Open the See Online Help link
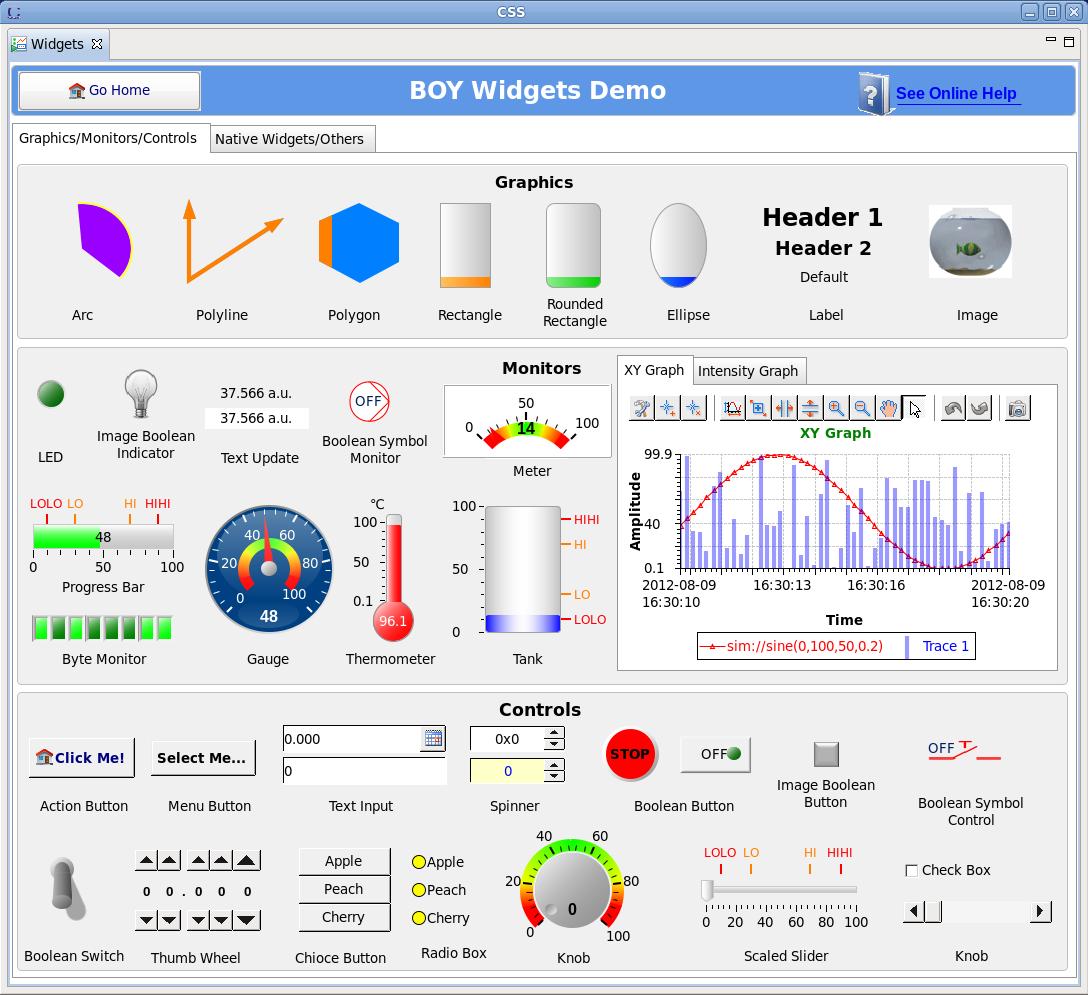1088x995 pixels. [x=956, y=94]
